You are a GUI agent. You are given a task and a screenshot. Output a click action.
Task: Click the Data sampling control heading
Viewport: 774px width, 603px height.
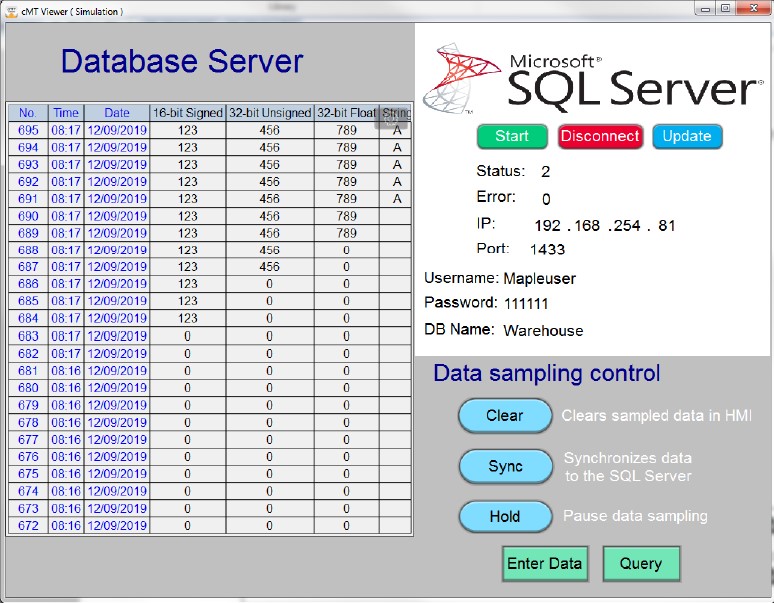pyautogui.click(x=546, y=374)
